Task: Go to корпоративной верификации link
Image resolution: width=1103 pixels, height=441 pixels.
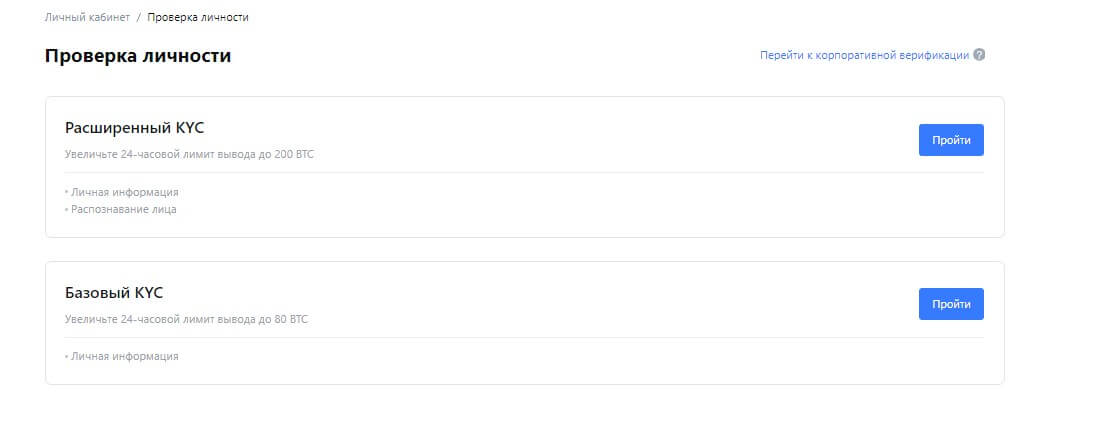Action: click(864, 55)
